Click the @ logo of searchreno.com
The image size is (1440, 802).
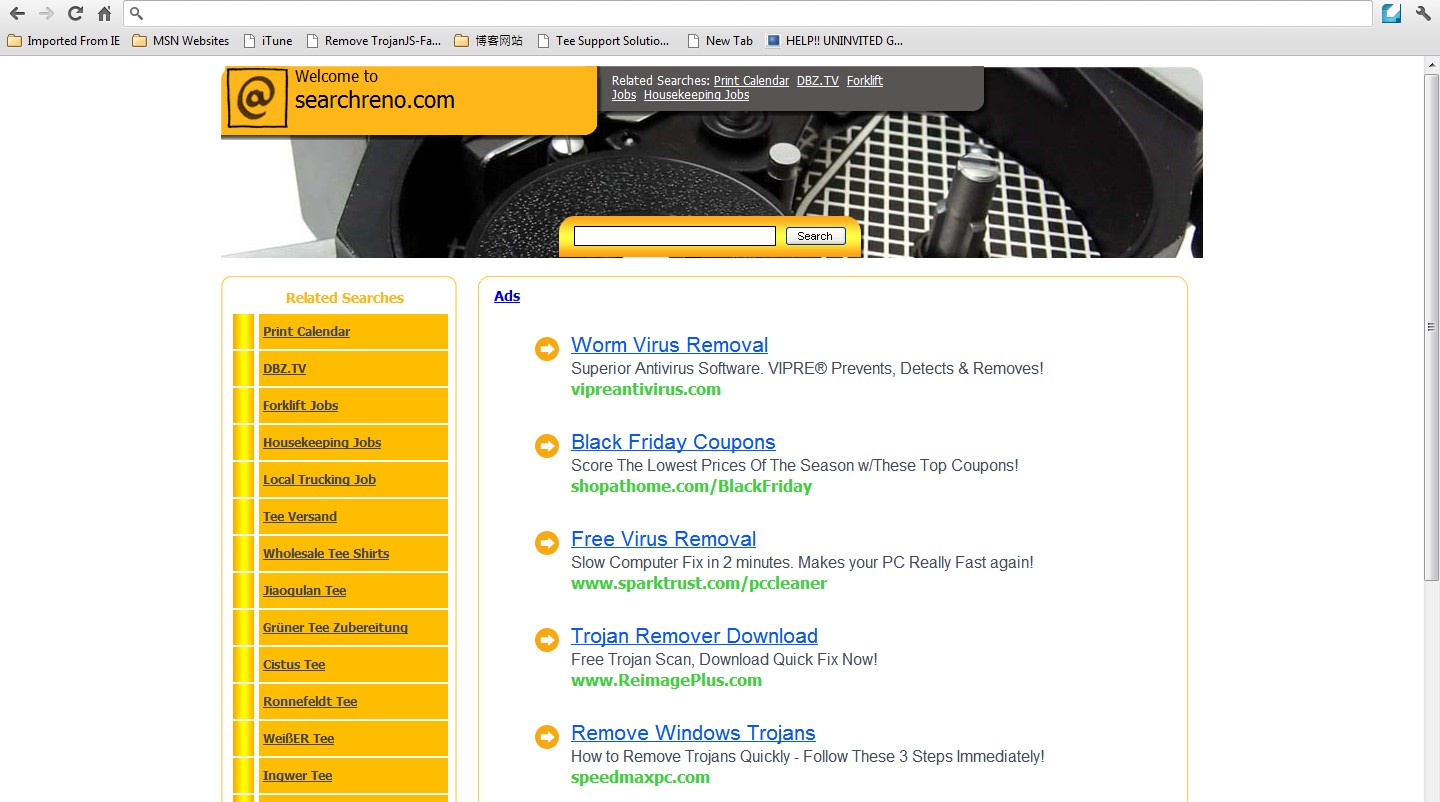(257, 98)
